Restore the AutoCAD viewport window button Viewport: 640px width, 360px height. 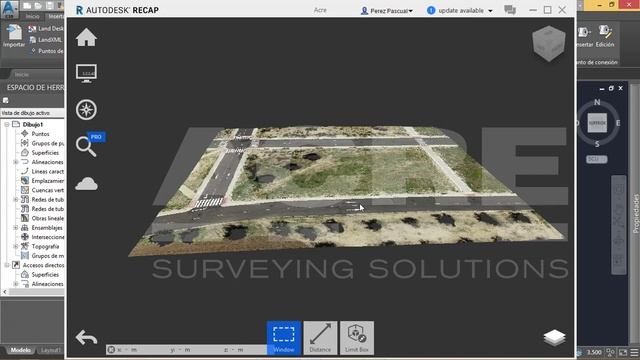(x=611, y=88)
